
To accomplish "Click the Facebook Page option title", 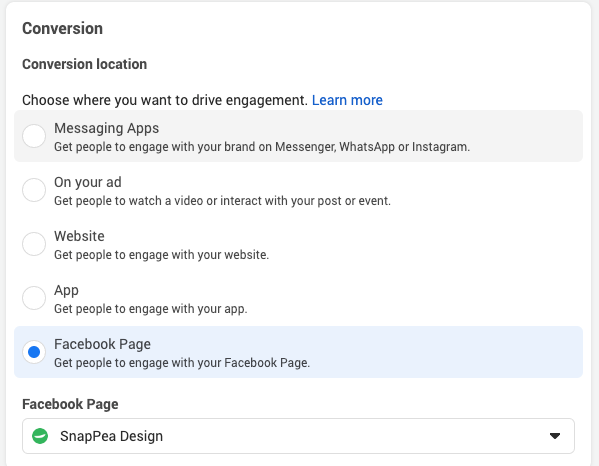I will click(102, 344).
